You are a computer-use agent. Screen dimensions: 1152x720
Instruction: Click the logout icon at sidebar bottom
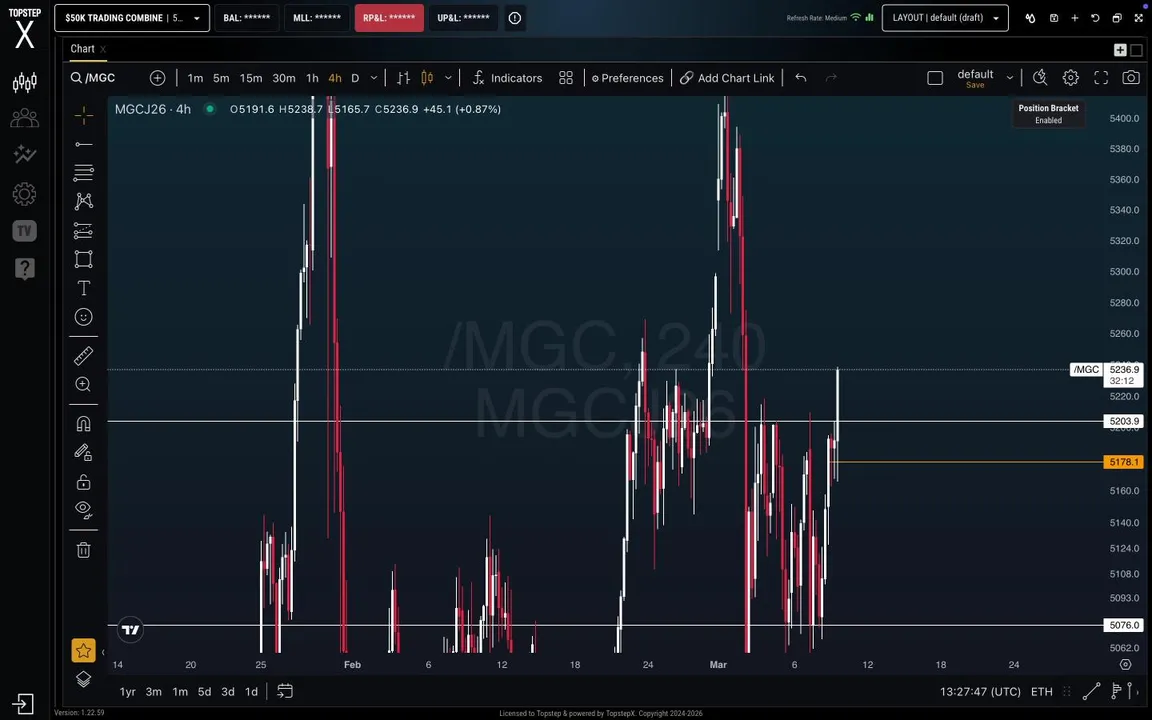click(x=23, y=704)
